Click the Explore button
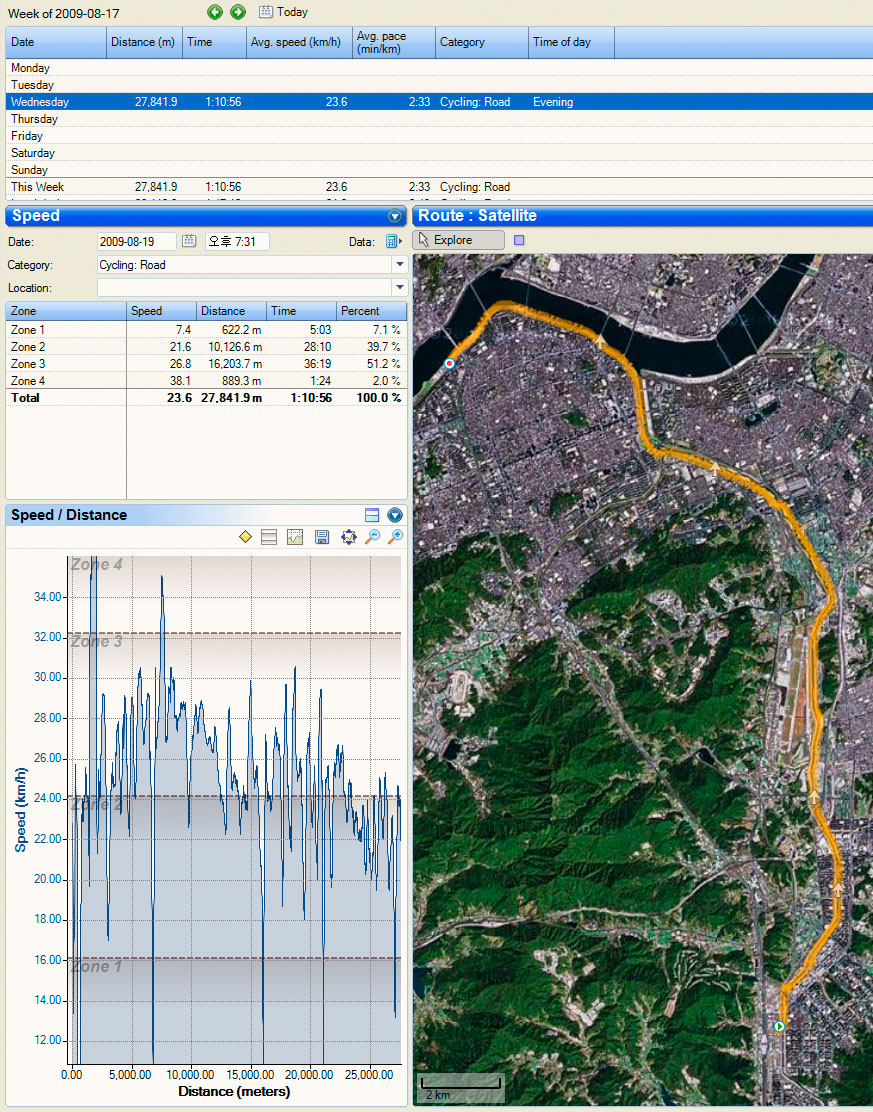 458,240
